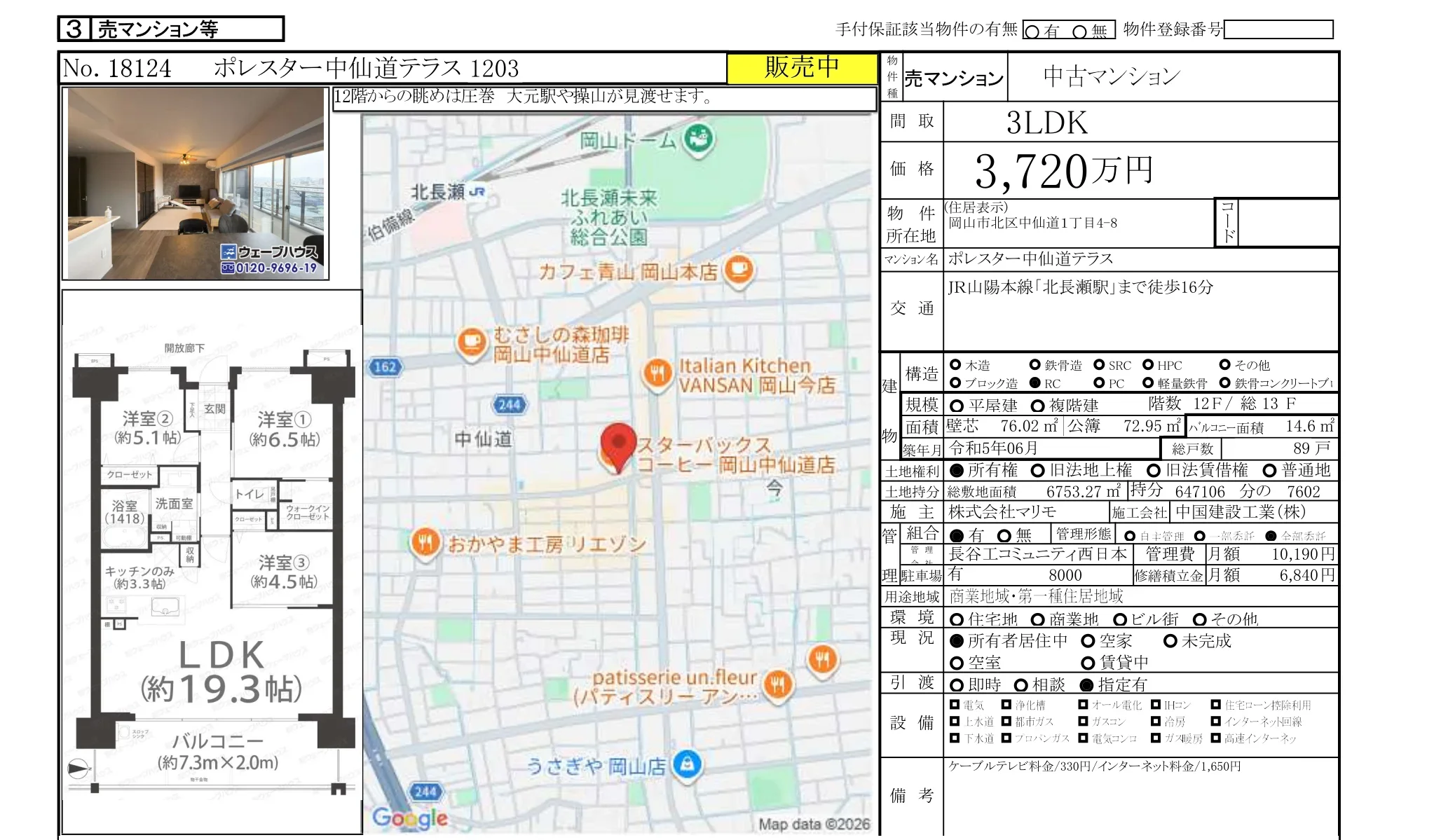Check the 電気 equipment checkbox
The image size is (1441, 840).
[x=955, y=705]
